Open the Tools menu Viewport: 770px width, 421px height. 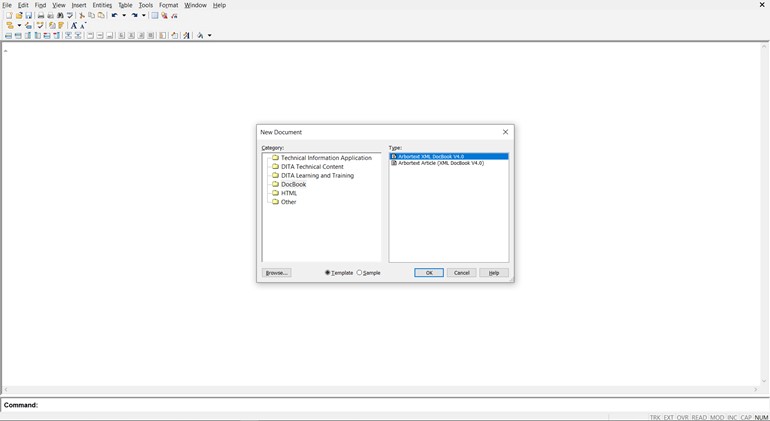click(x=146, y=5)
